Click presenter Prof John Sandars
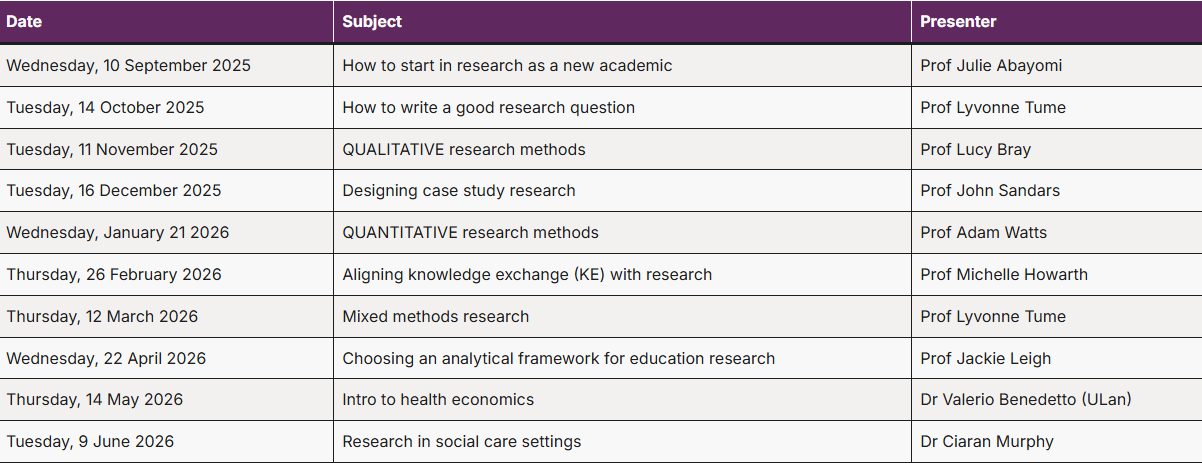This screenshot has height=463, width=1202. [x=990, y=191]
